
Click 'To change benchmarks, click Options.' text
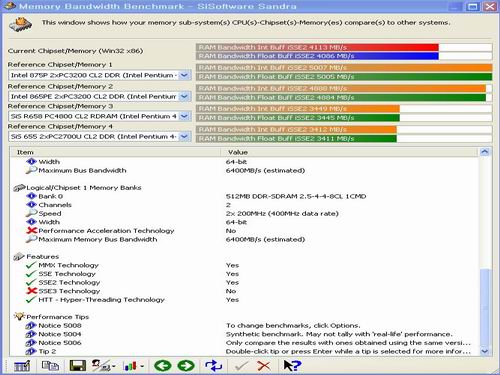point(293,325)
